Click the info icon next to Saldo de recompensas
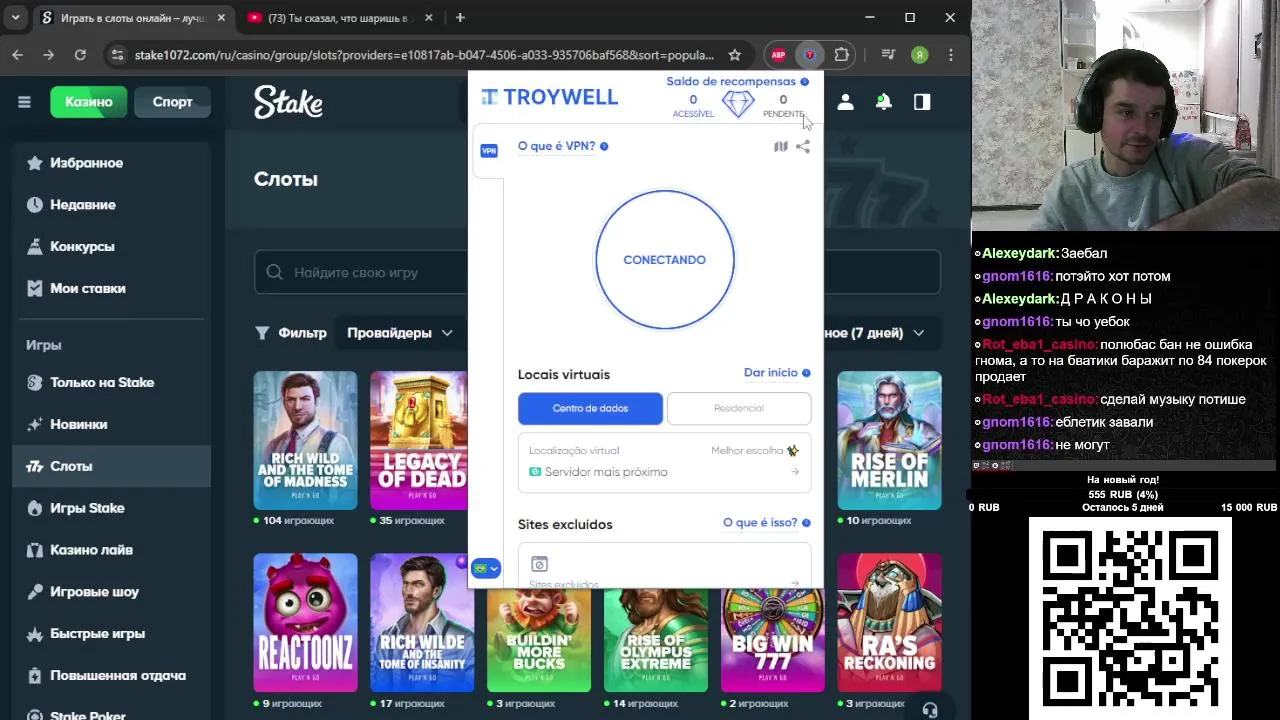The height and width of the screenshot is (720, 1280). point(805,82)
